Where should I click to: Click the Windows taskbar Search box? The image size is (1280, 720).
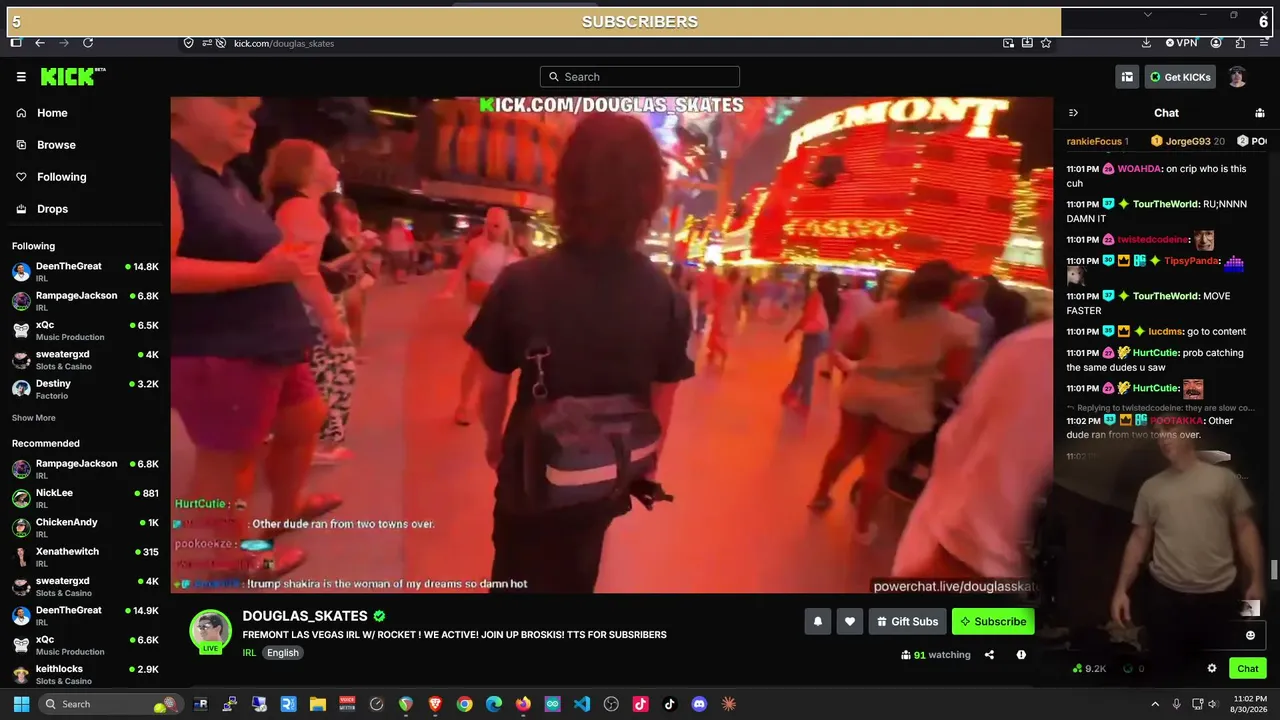pos(110,704)
